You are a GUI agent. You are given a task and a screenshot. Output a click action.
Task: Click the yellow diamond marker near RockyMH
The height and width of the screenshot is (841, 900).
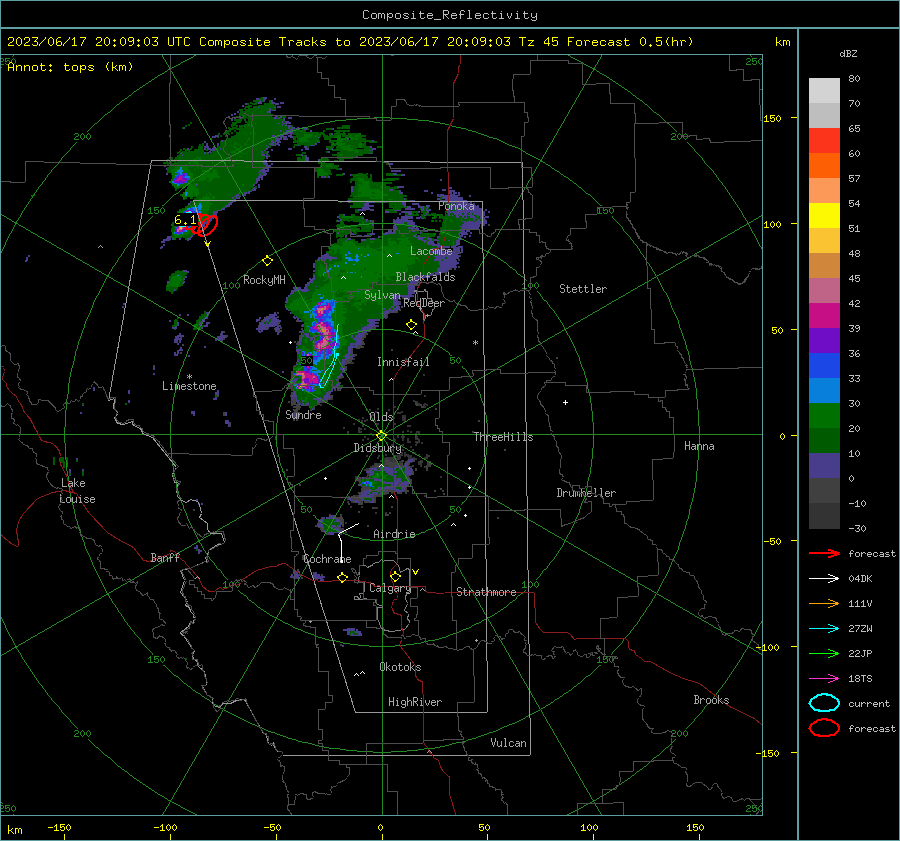(267, 261)
